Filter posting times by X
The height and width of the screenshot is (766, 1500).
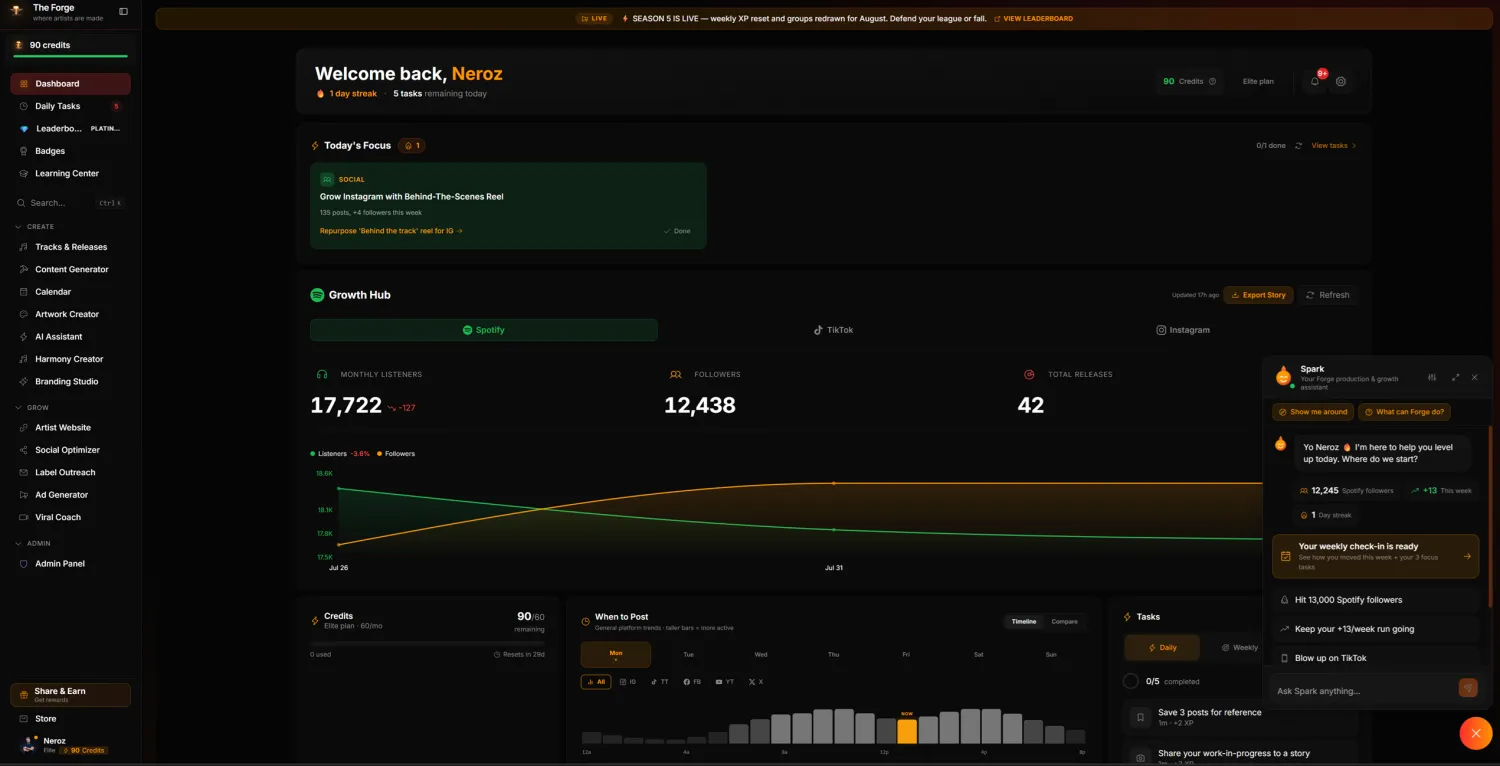tap(756, 682)
